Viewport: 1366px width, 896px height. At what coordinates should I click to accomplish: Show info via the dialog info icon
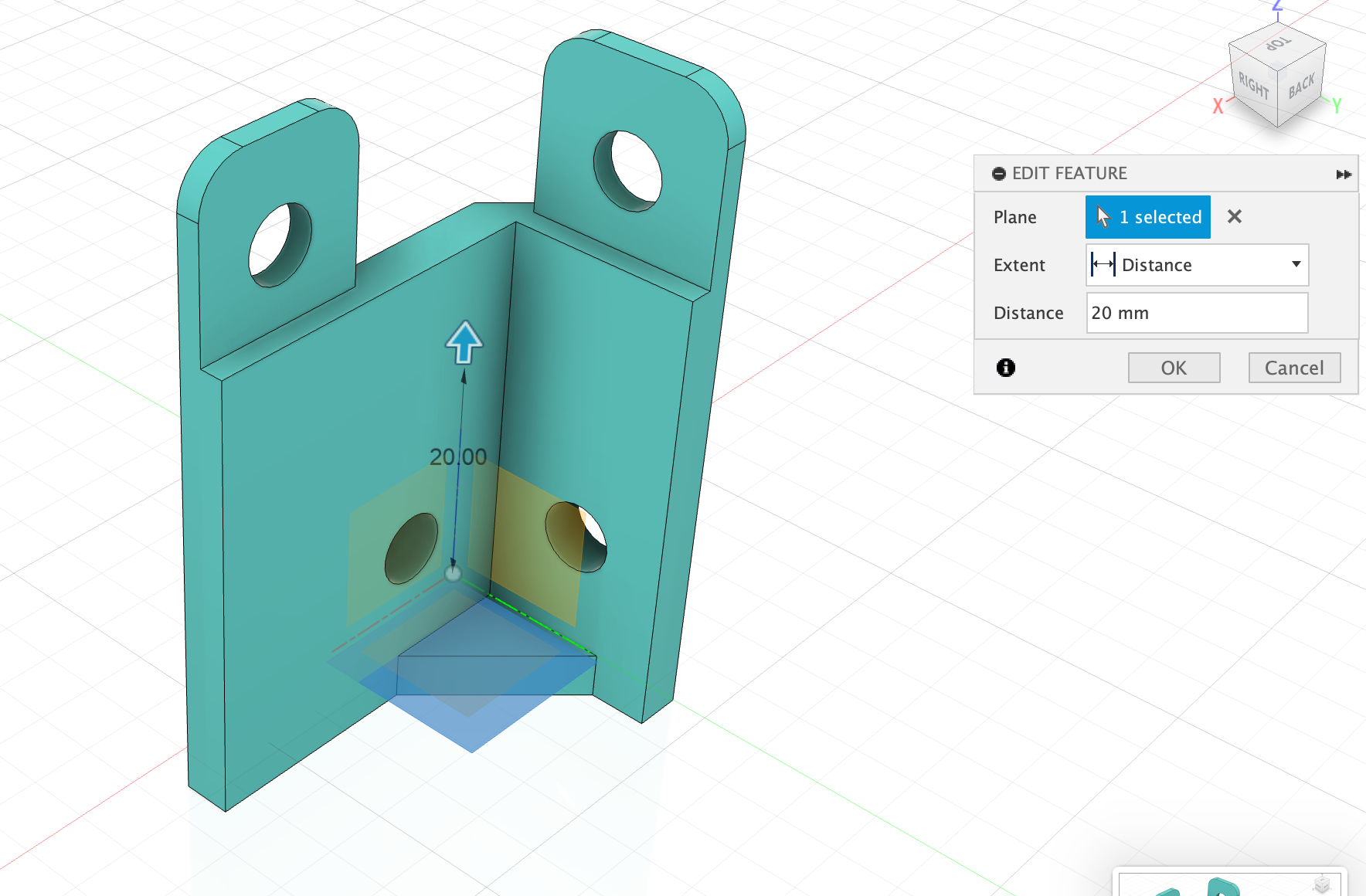tap(1005, 368)
